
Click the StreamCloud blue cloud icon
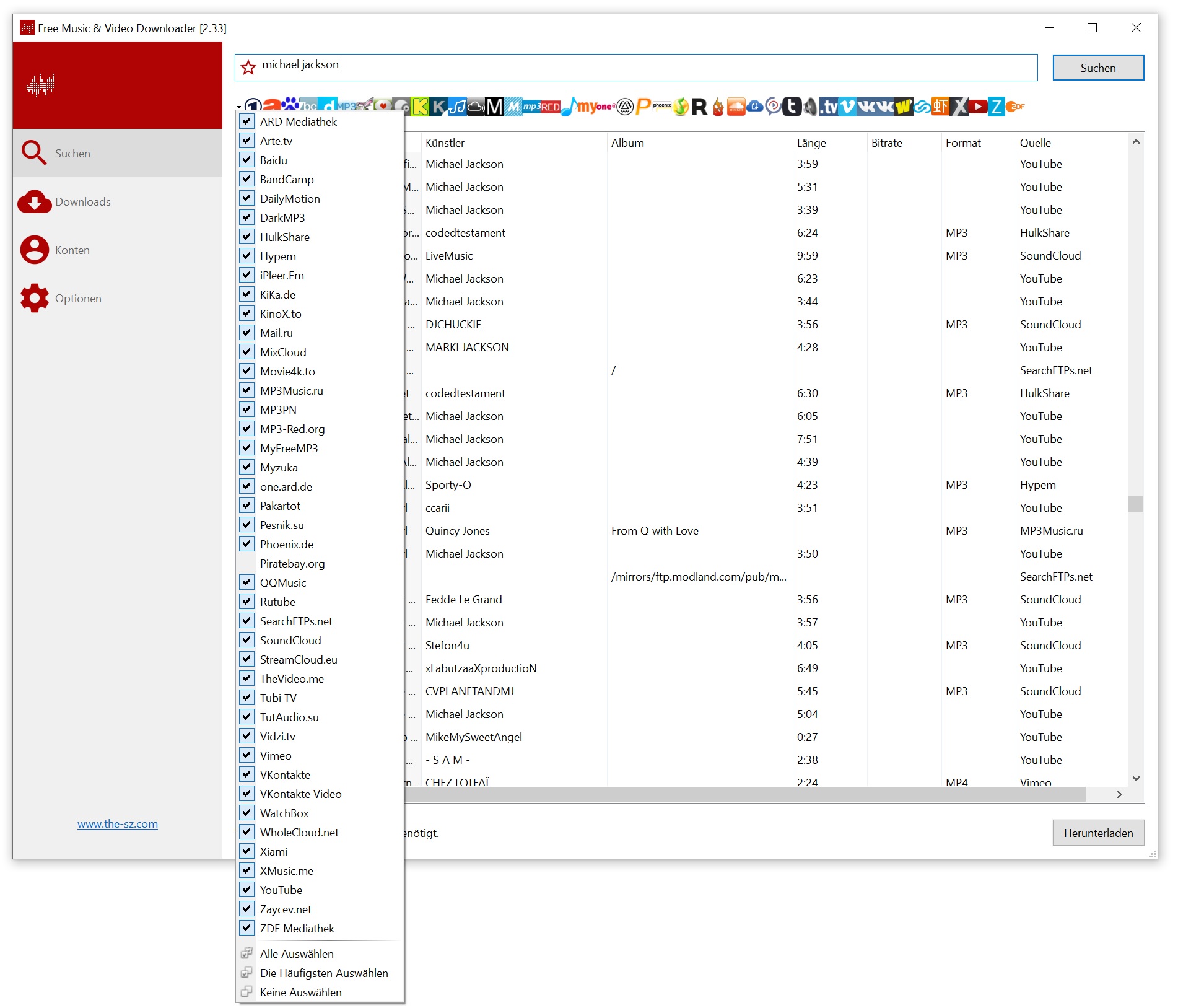755,107
